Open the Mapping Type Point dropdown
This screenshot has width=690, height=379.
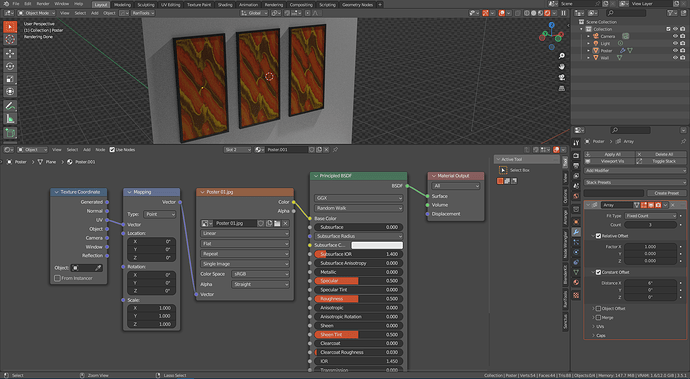160,214
